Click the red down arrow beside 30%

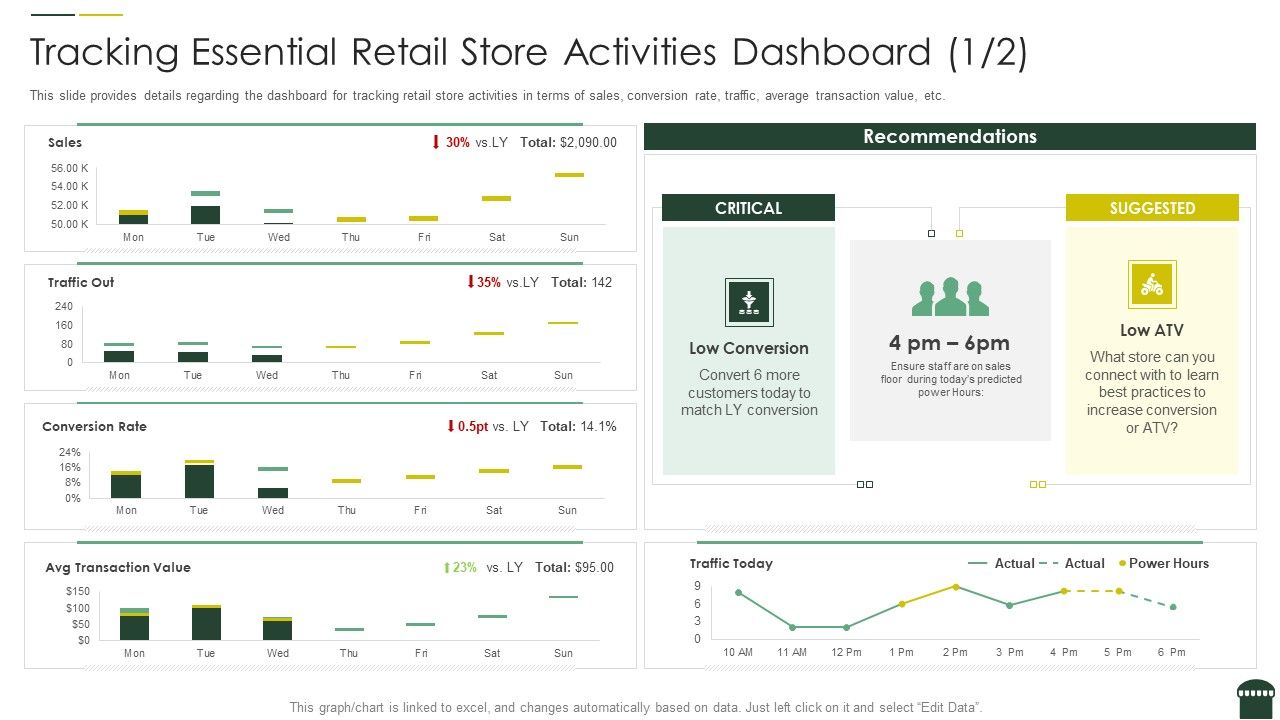(436, 142)
